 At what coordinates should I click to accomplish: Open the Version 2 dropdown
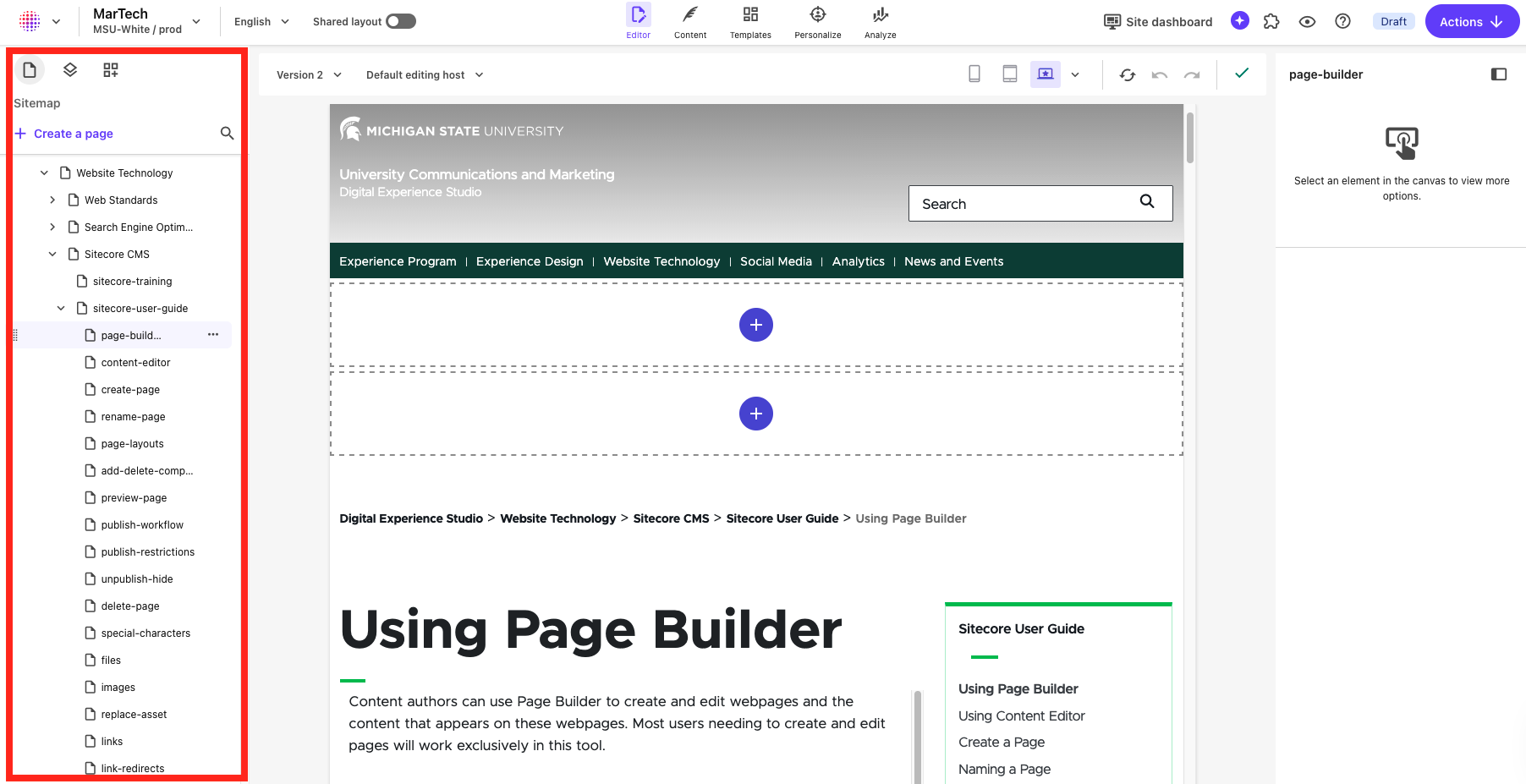point(309,74)
